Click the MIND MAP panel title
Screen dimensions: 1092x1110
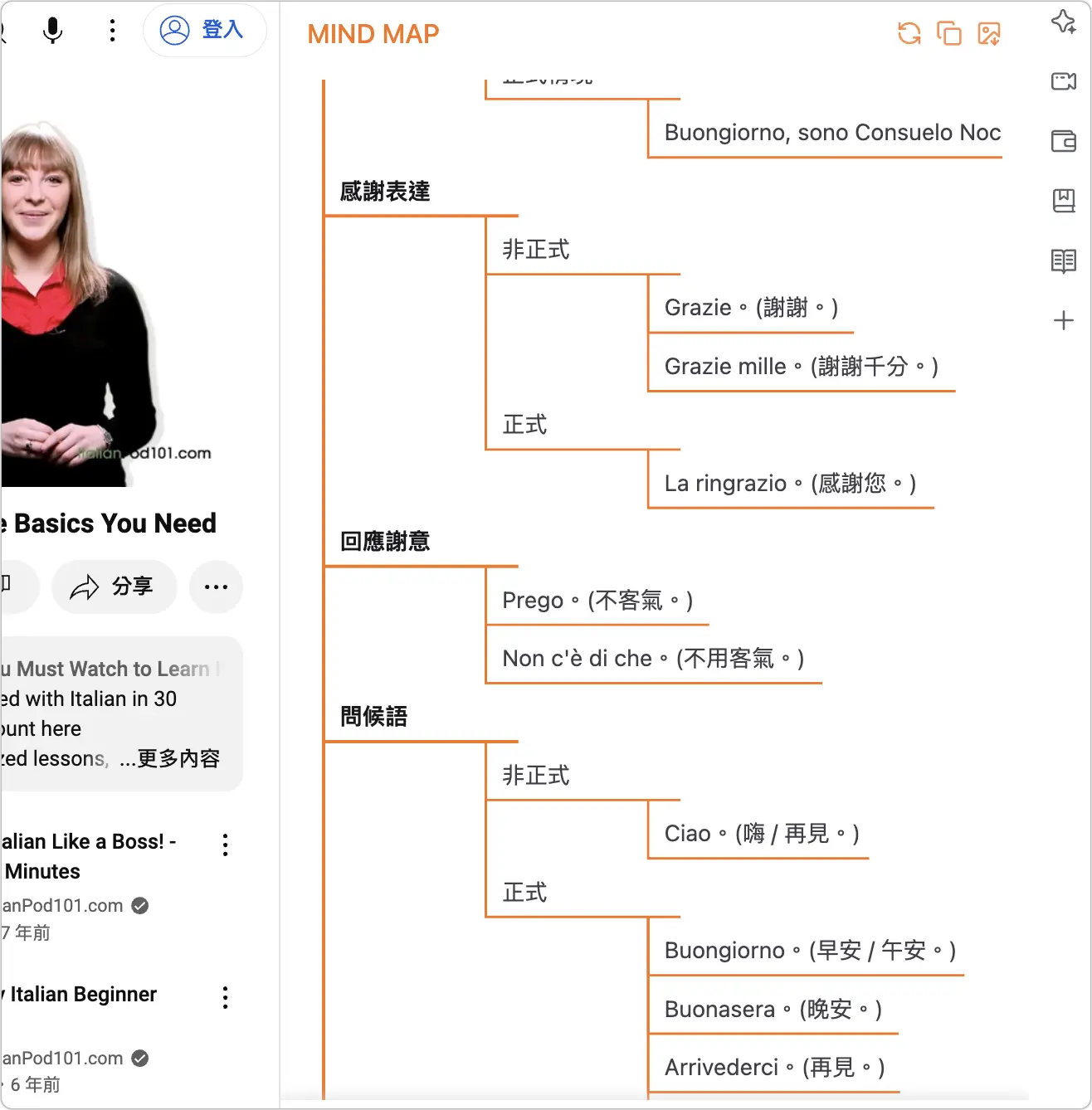[373, 34]
